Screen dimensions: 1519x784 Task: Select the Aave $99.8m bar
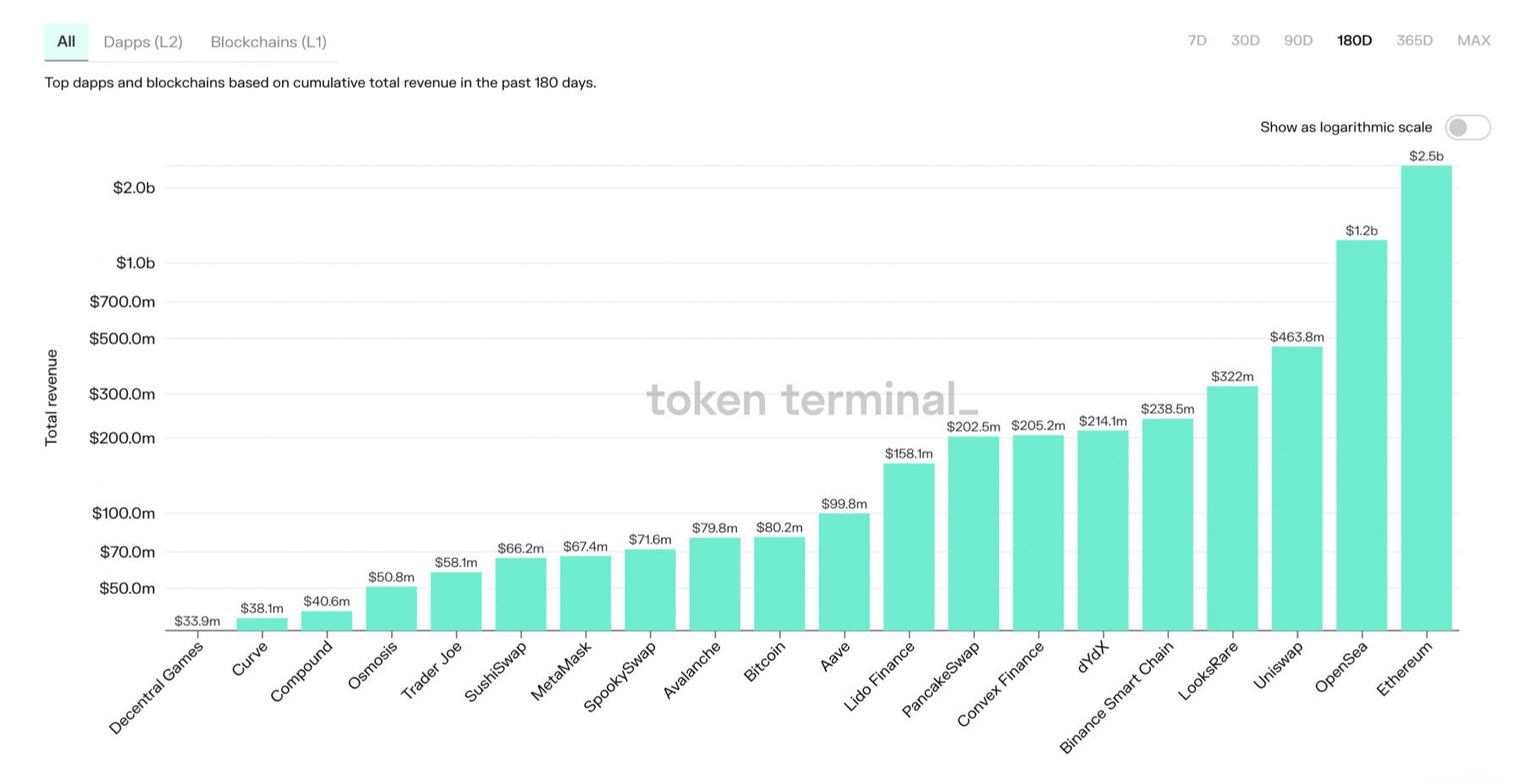pos(844,572)
